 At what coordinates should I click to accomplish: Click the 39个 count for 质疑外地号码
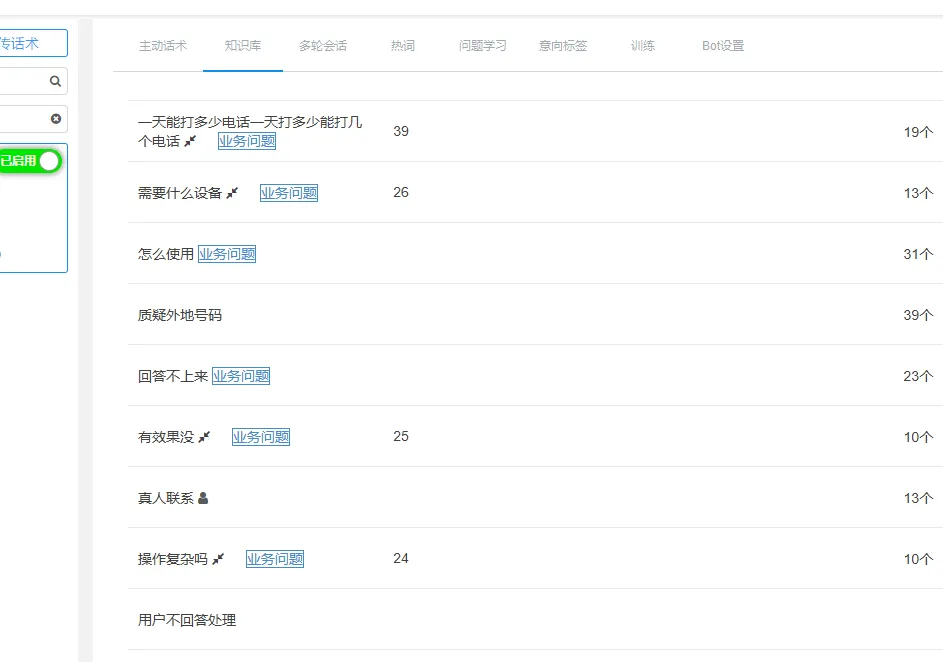tap(918, 315)
